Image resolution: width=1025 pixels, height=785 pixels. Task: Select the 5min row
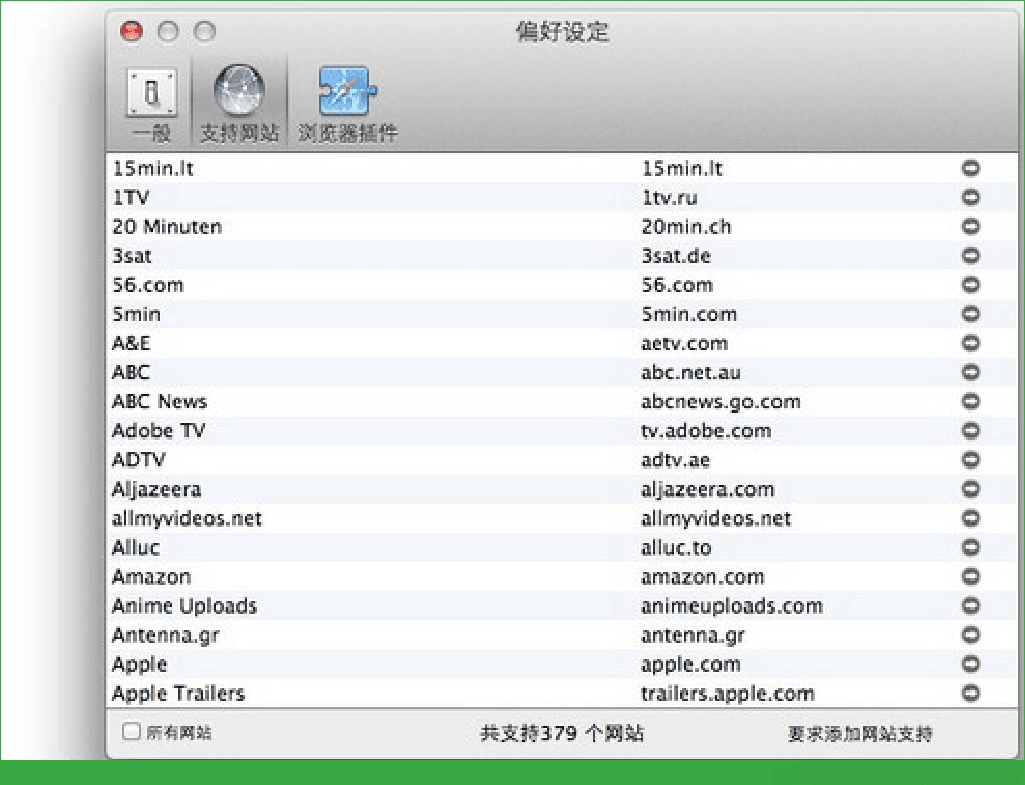pyautogui.click(x=400, y=314)
